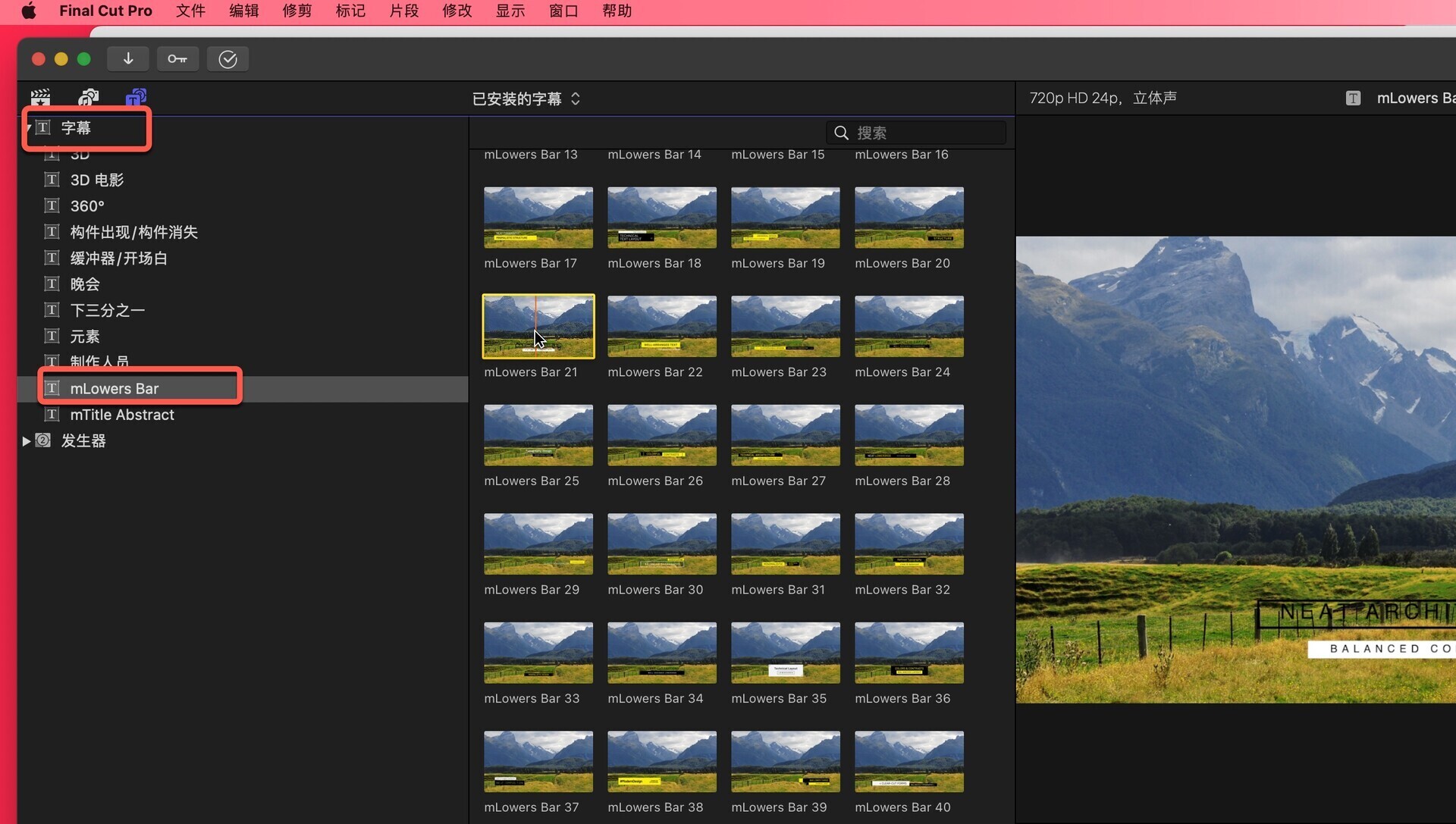Open the 文件 menu
The image size is (1456, 824).
pyautogui.click(x=190, y=11)
